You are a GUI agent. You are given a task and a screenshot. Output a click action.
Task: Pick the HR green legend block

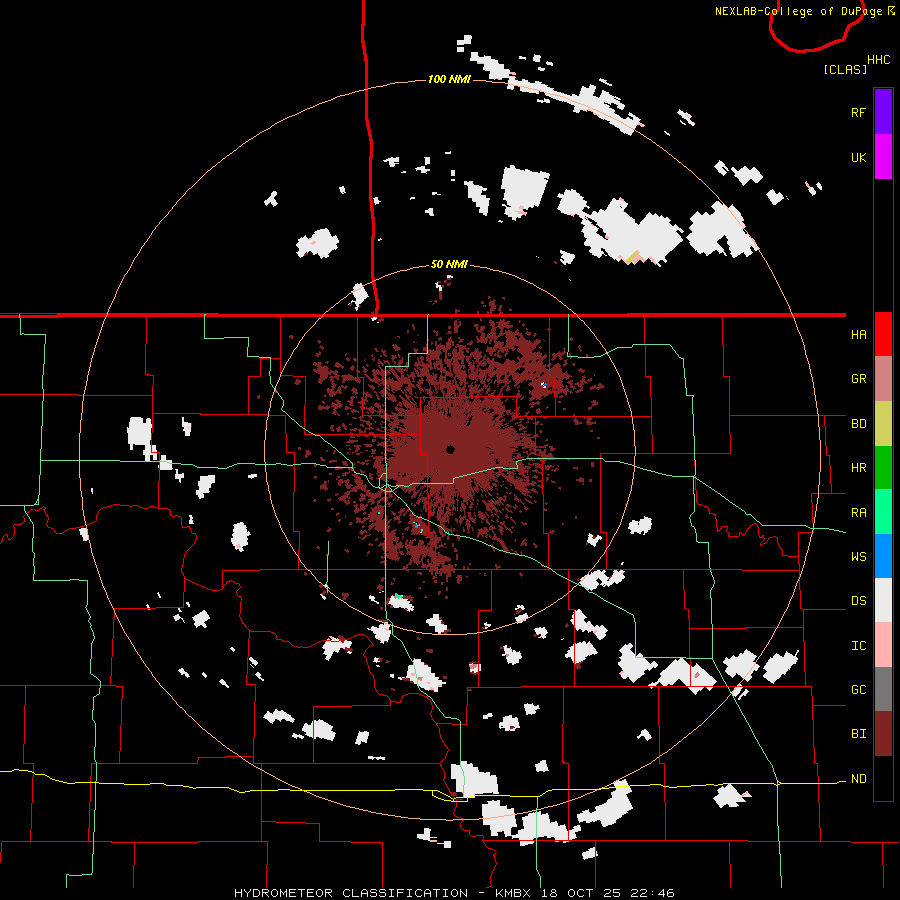tap(883, 468)
